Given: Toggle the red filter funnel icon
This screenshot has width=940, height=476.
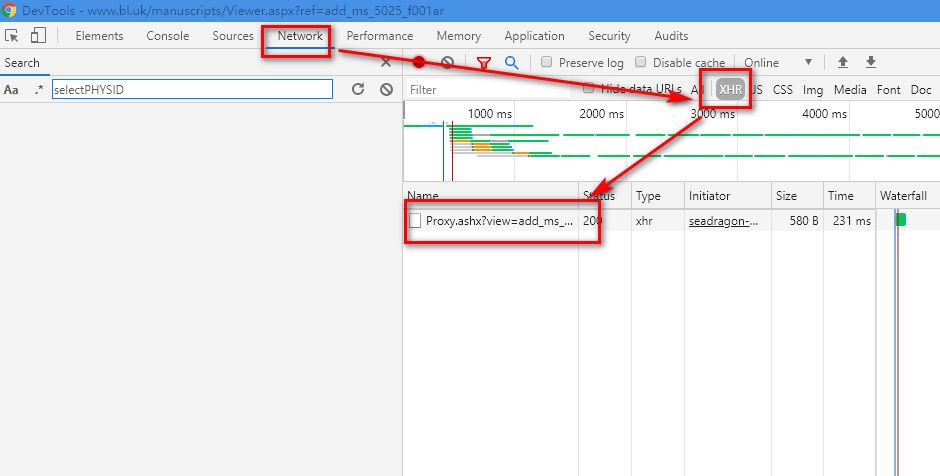Looking at the screenshot, I should (x=484, y=62).
